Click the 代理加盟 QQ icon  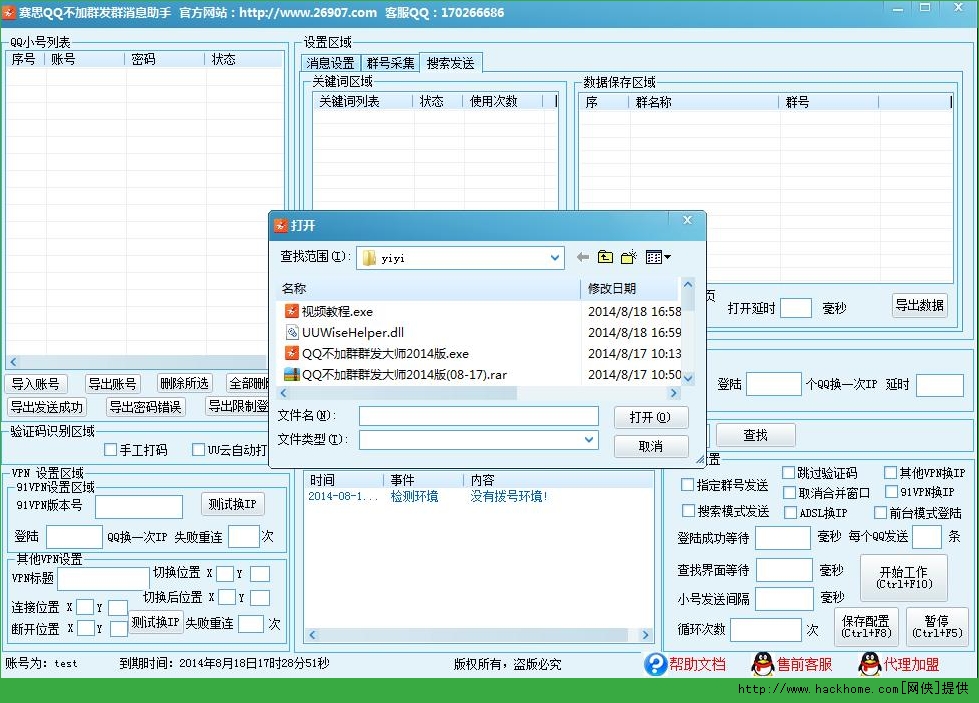(870, 663)
